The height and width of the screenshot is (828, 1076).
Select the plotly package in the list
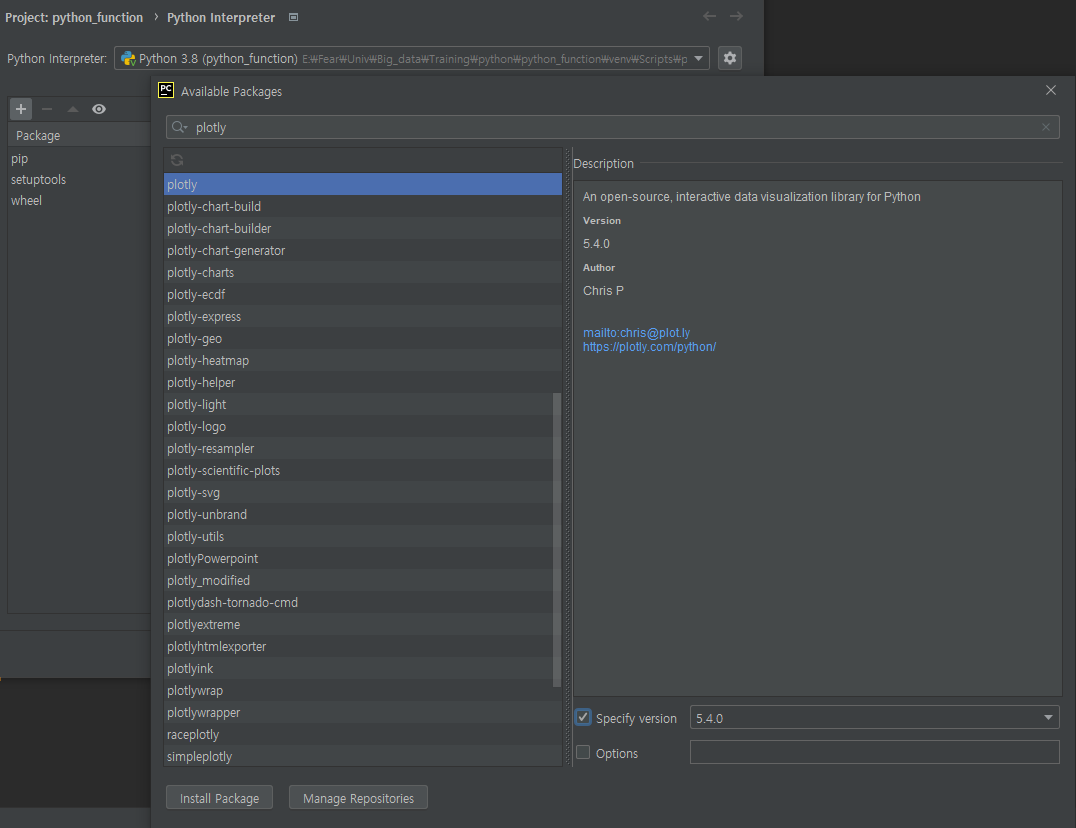[x=362, y=184]
